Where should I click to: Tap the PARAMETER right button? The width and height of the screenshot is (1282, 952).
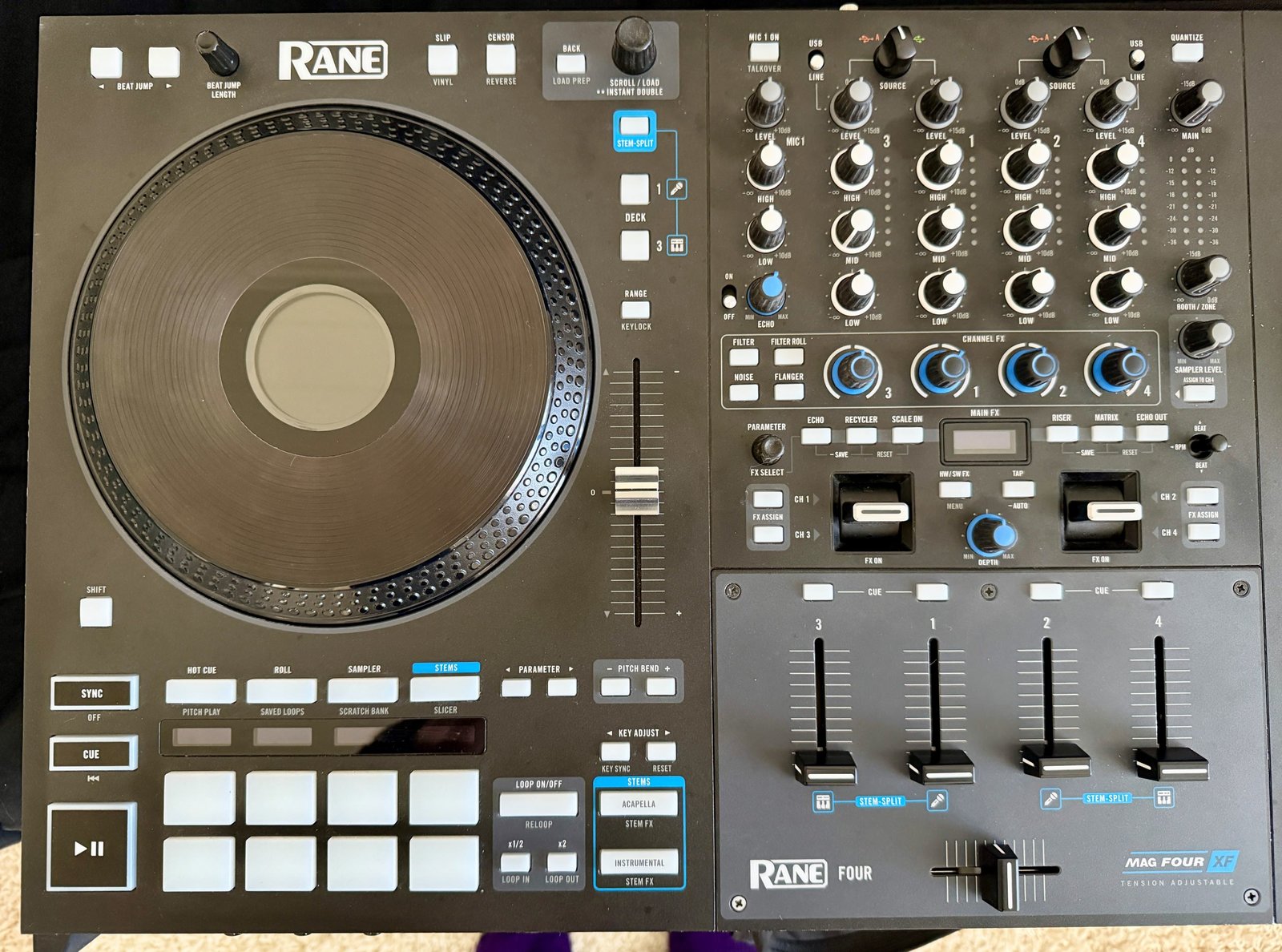point(562,688)
